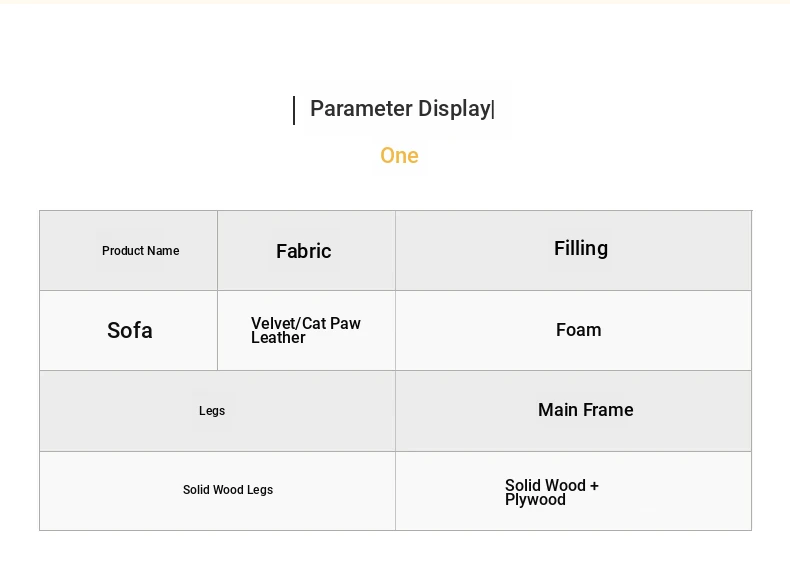Select the Main Frame header cell
Viewport: 790px width, 572px height.
pyautogui.click(x=586, y=410)
